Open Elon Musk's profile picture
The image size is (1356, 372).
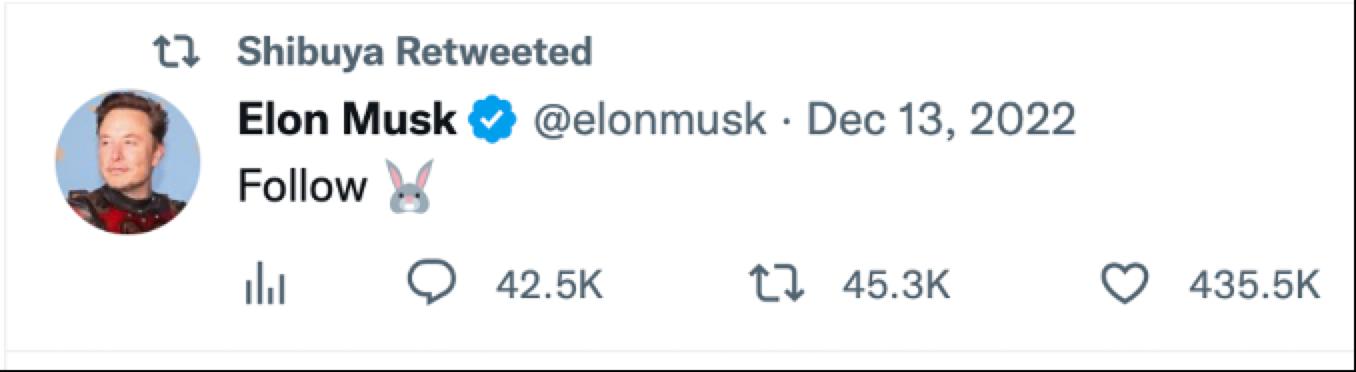coord(127,161)
